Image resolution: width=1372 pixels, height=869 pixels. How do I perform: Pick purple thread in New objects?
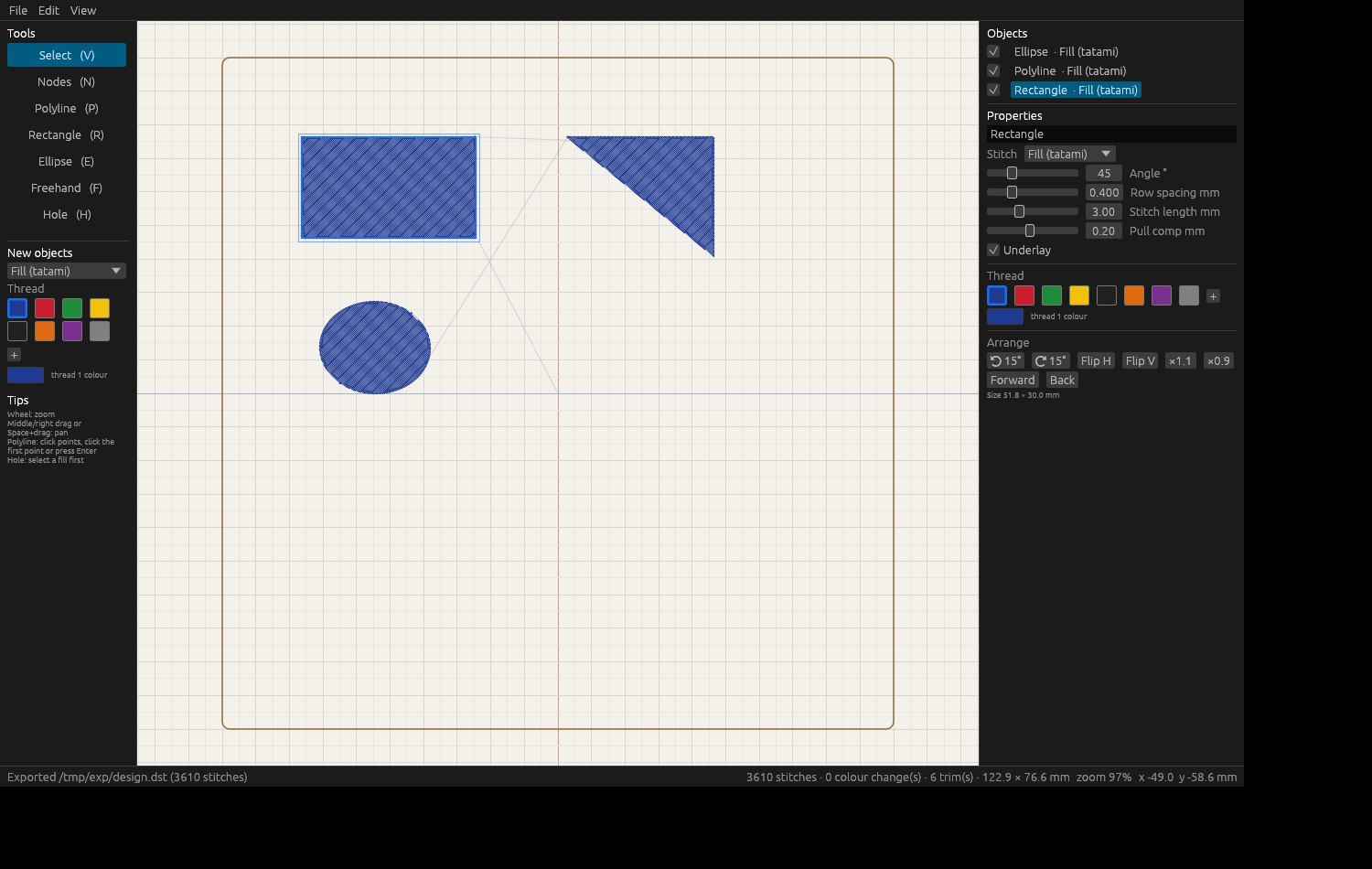72,331
